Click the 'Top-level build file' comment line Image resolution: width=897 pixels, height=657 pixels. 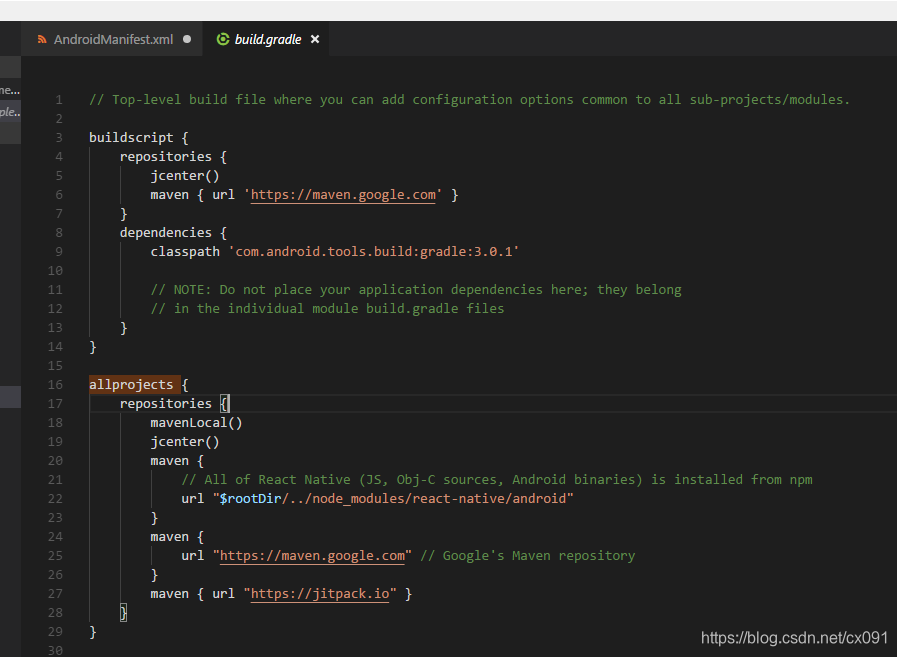[470, 100]
